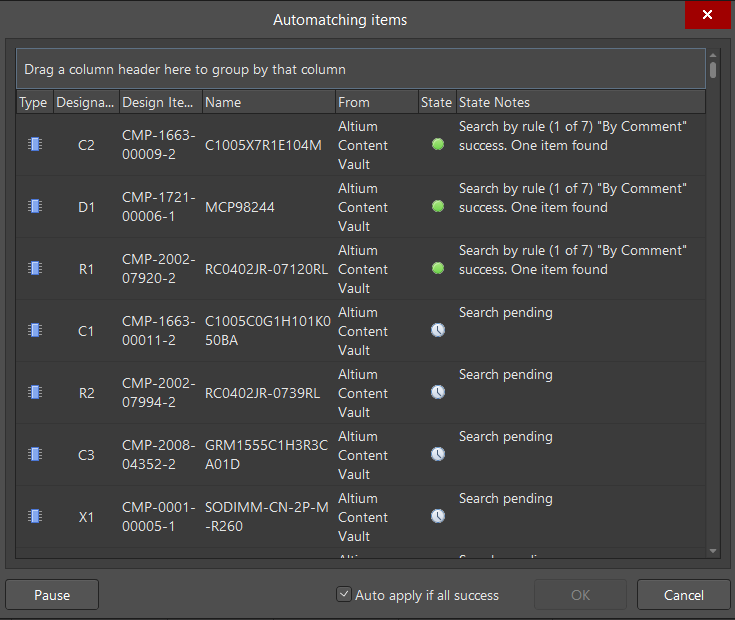The width and height of the screenshot is (735, 620).
Task: Click design item CMP-2002-07994-2
Action: (158, 392)
